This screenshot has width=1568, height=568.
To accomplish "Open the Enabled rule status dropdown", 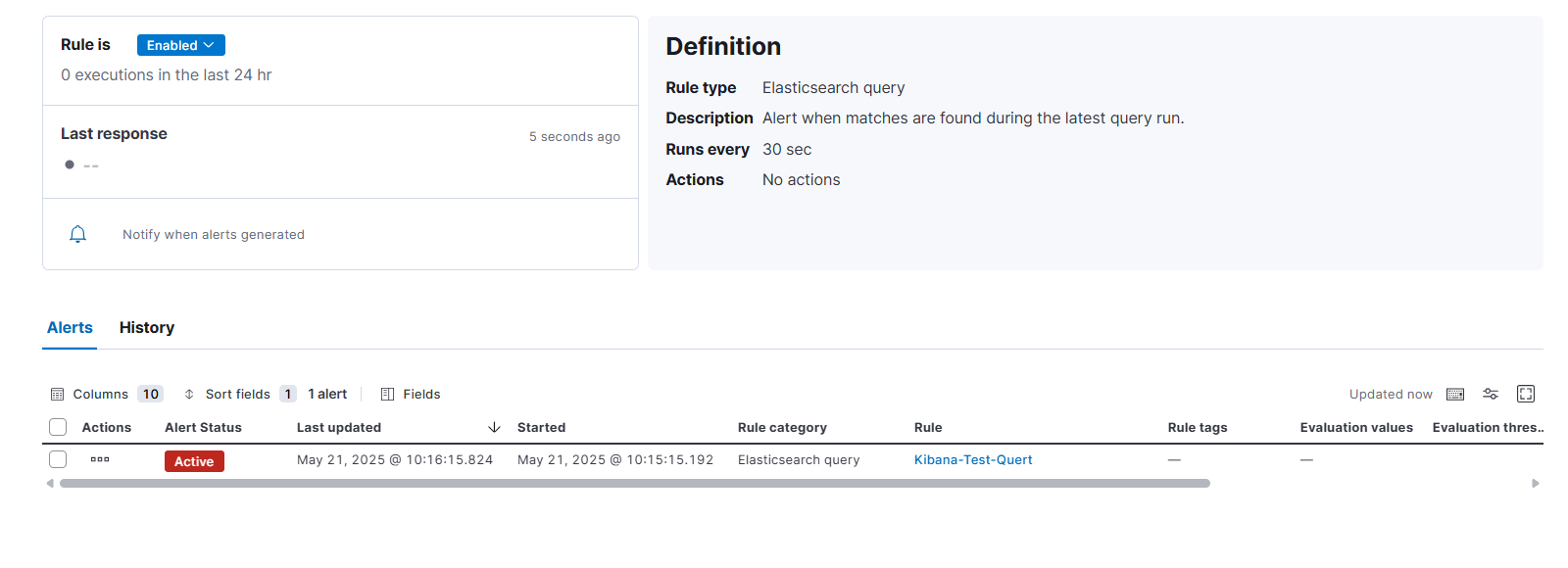I will click(x=181, y=45).
